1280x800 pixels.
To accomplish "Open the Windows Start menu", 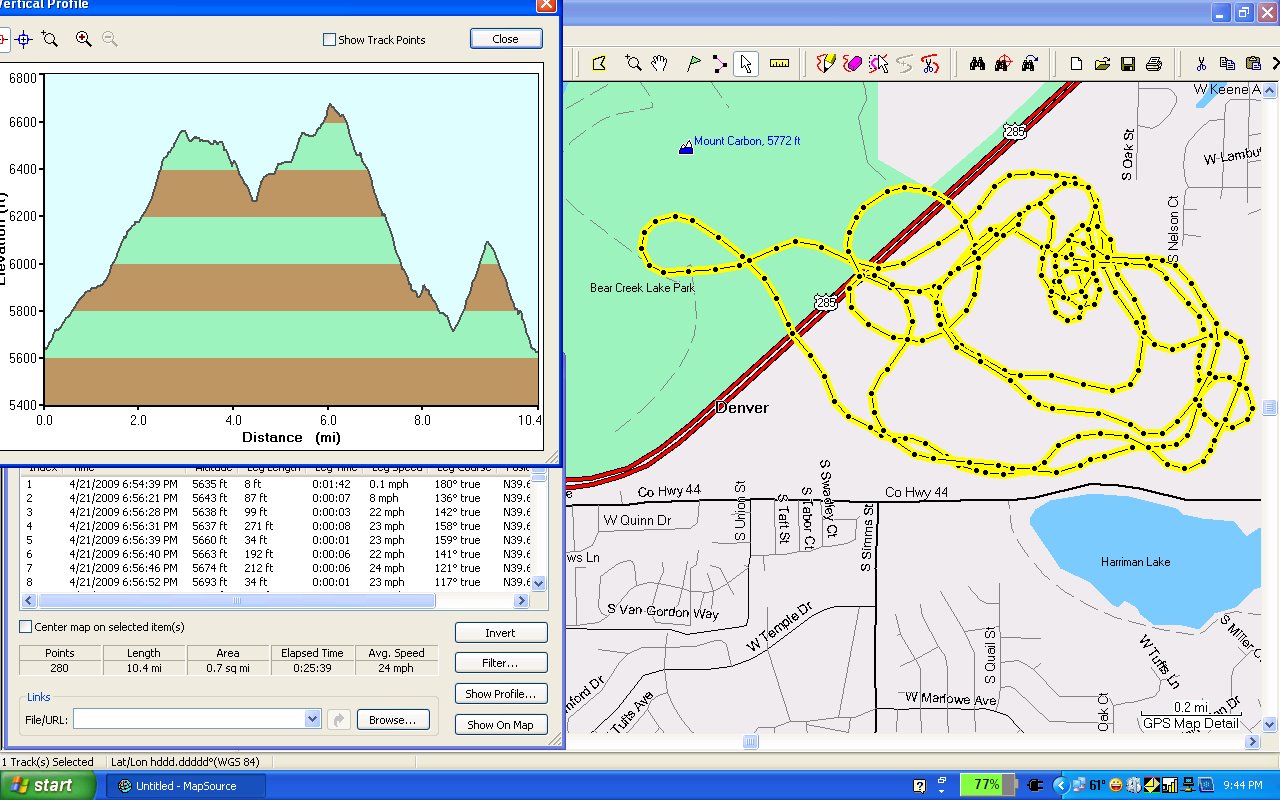I will (48, 785).
